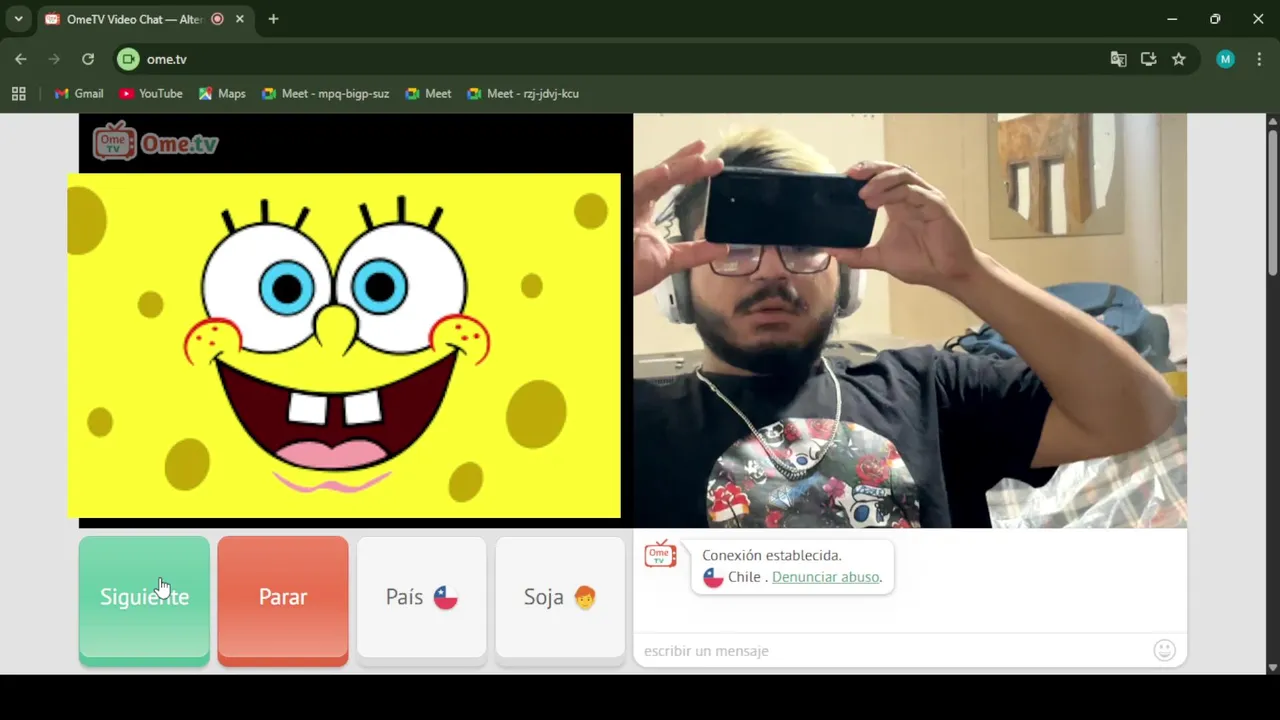Click the install app icon
The height and width of the screenshot is (720, 1280).
click(1148, 59)
